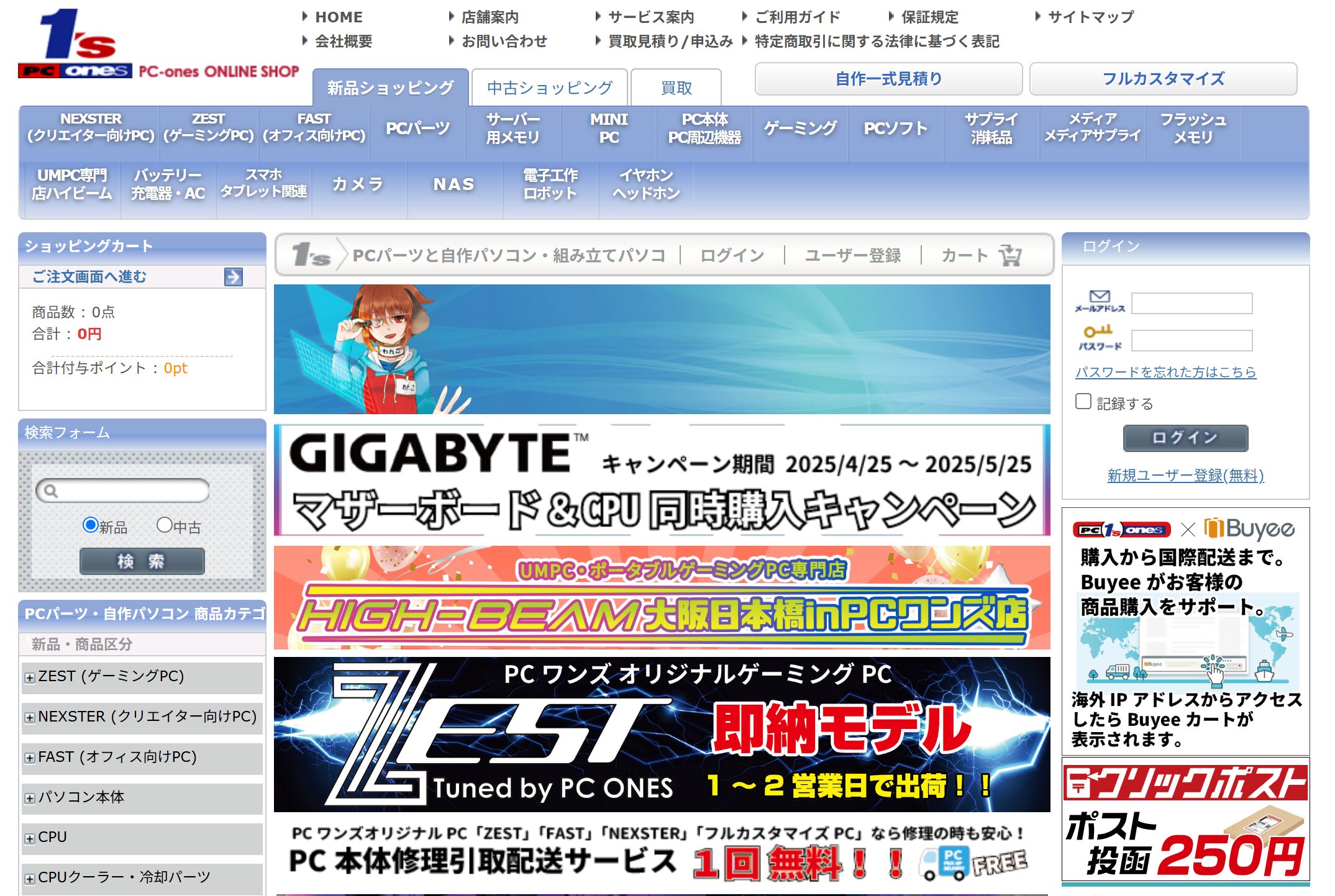Open the 新規ユーザー登録(無料) link
The width and height of the screenshot is (1335, 896).
[x=1185, y=476]
